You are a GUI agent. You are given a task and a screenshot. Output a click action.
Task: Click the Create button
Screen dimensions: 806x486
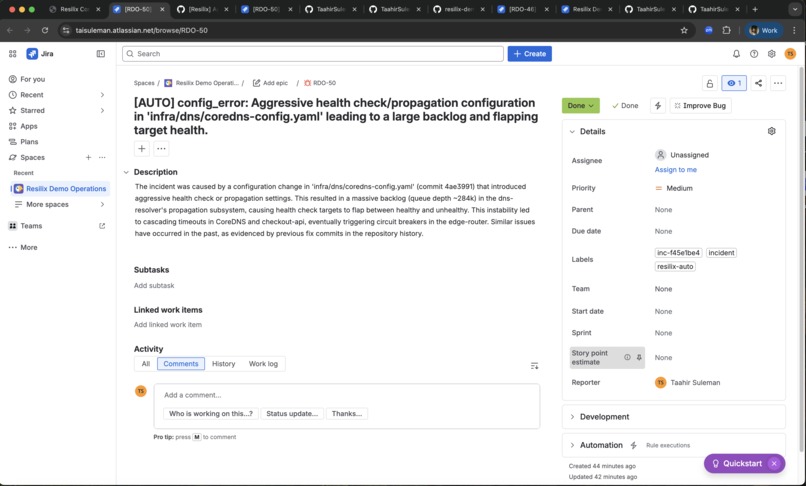[x=529, y=53]
